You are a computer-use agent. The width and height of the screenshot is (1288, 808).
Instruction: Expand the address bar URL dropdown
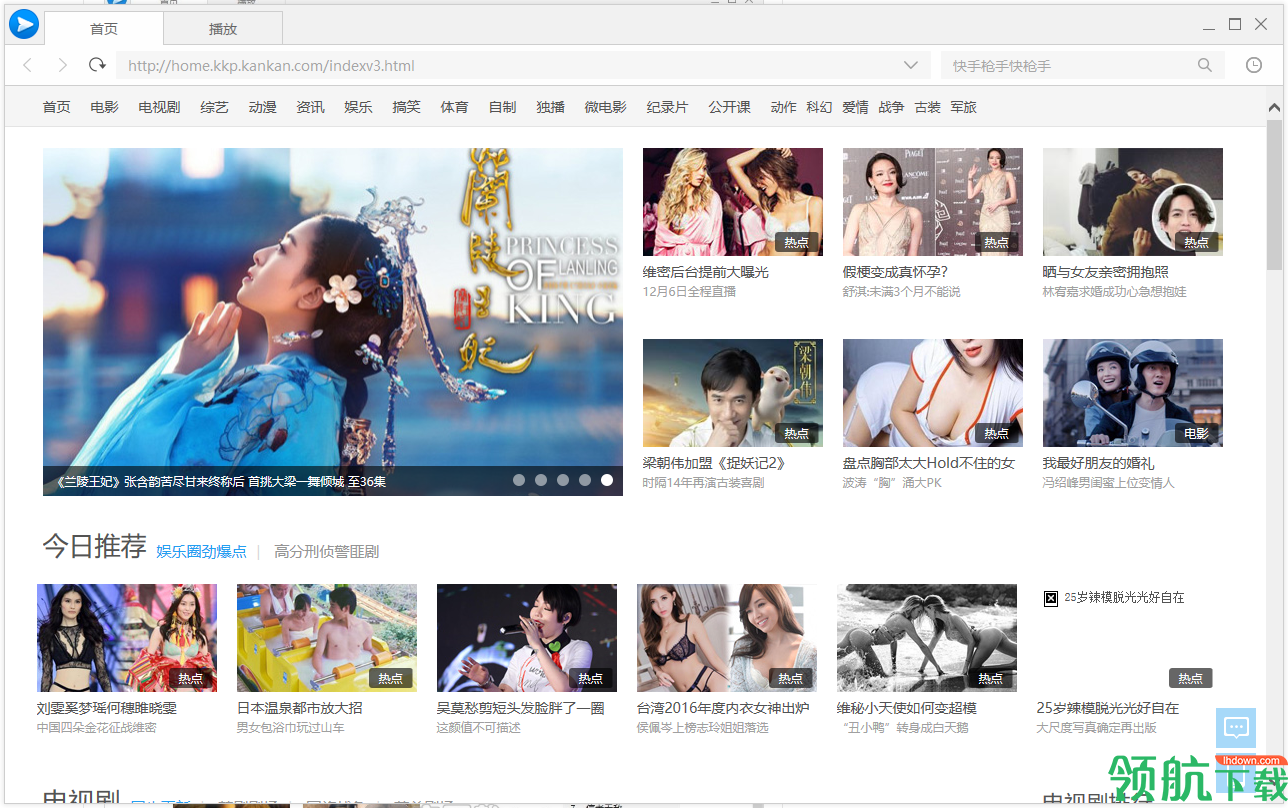coord(911,65)
